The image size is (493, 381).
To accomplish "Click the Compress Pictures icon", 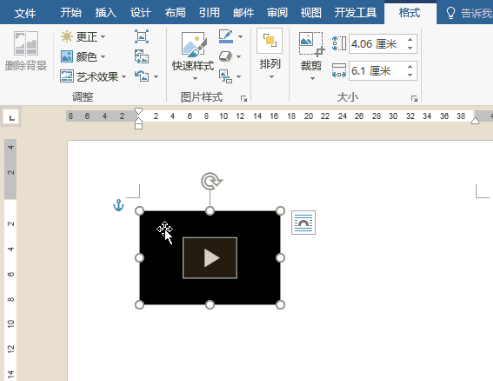I will click(142, 37).
